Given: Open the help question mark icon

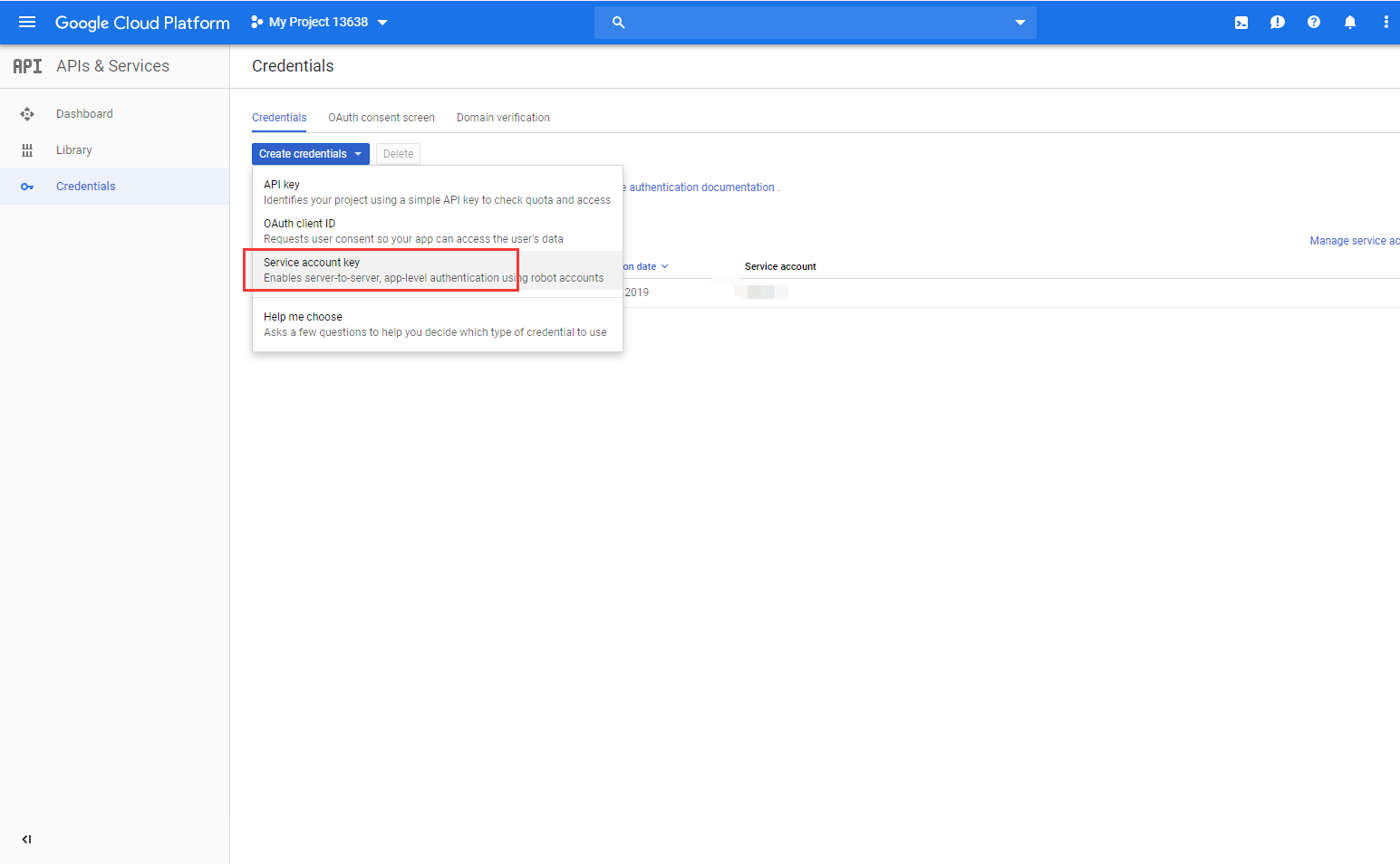Looking at the screenshot, I should click(1314, 23).
